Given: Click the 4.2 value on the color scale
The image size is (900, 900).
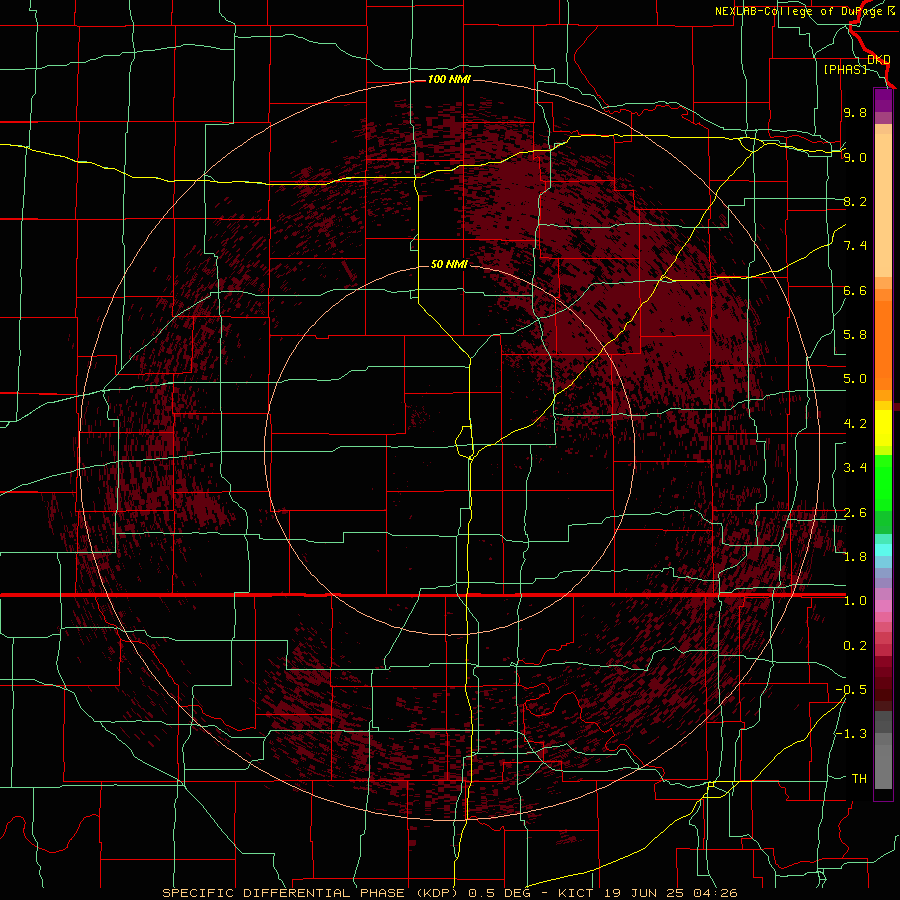Looking at the screenshot, I should pyautogui.click(x=855, y=424).
